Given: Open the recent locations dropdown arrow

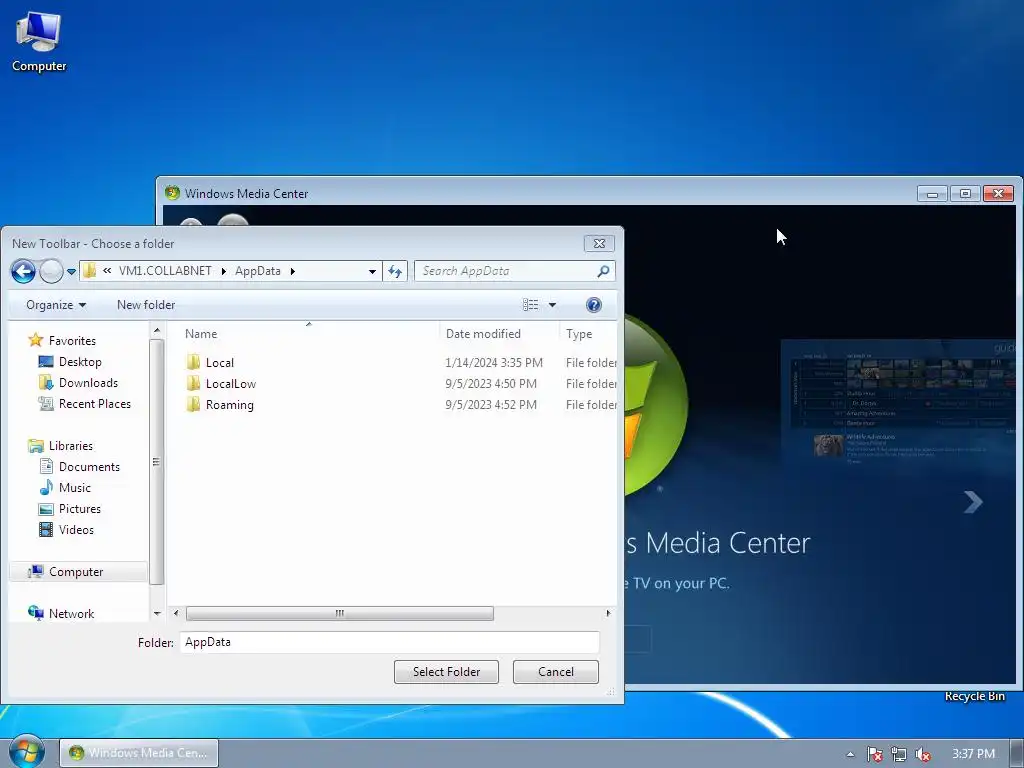Looking at the screenshot, I should [71, 272].
